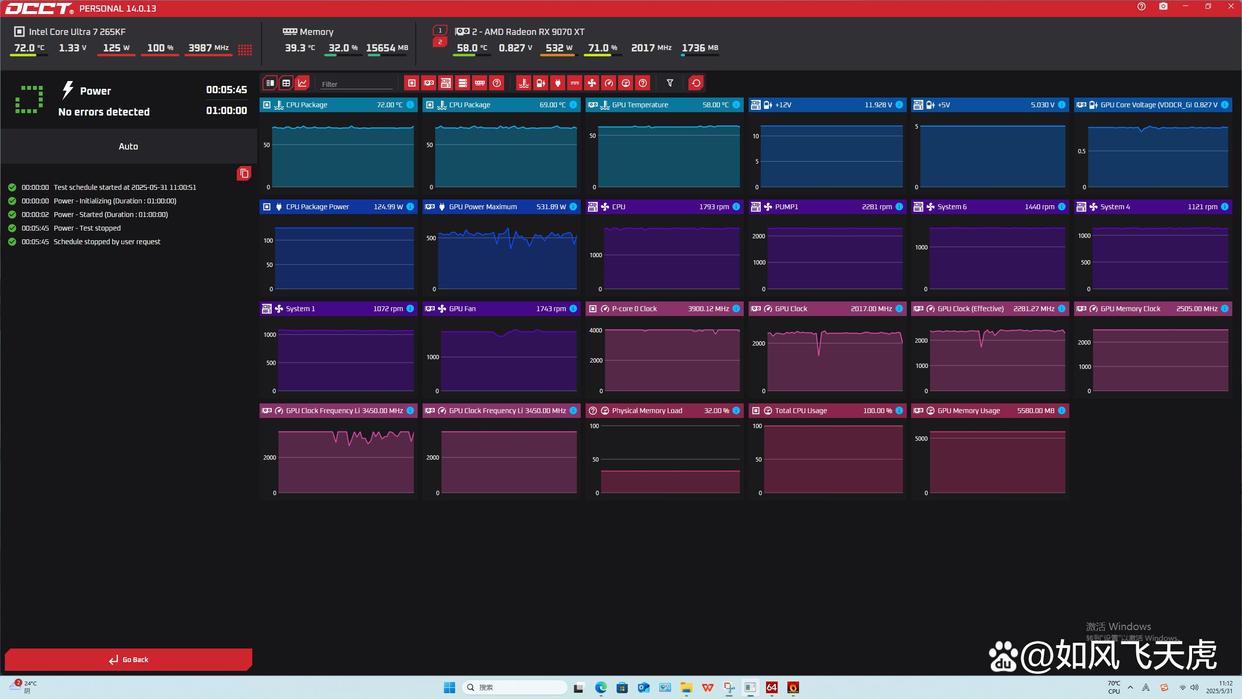Click info icon on 72.00 °C CPU Package graph
The image size is (1242, 699).
(410, 105)
